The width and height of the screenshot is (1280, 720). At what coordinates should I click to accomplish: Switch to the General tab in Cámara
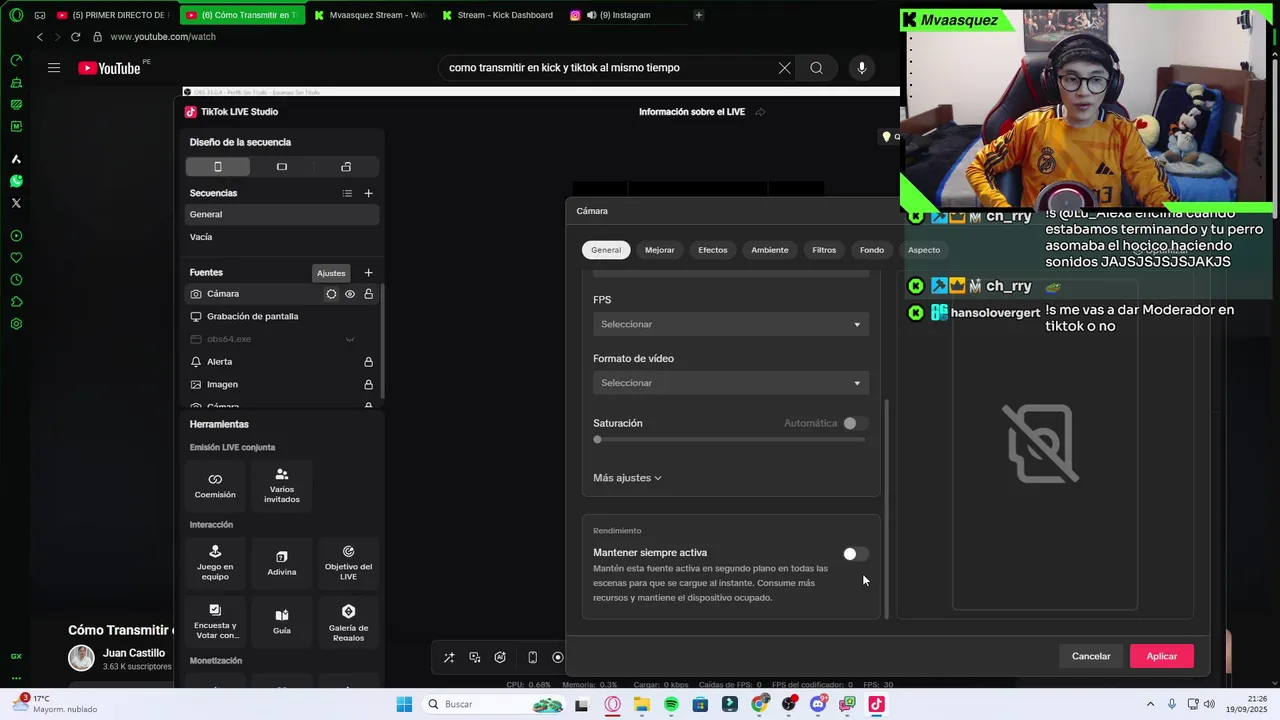click(x=606, y=250)
